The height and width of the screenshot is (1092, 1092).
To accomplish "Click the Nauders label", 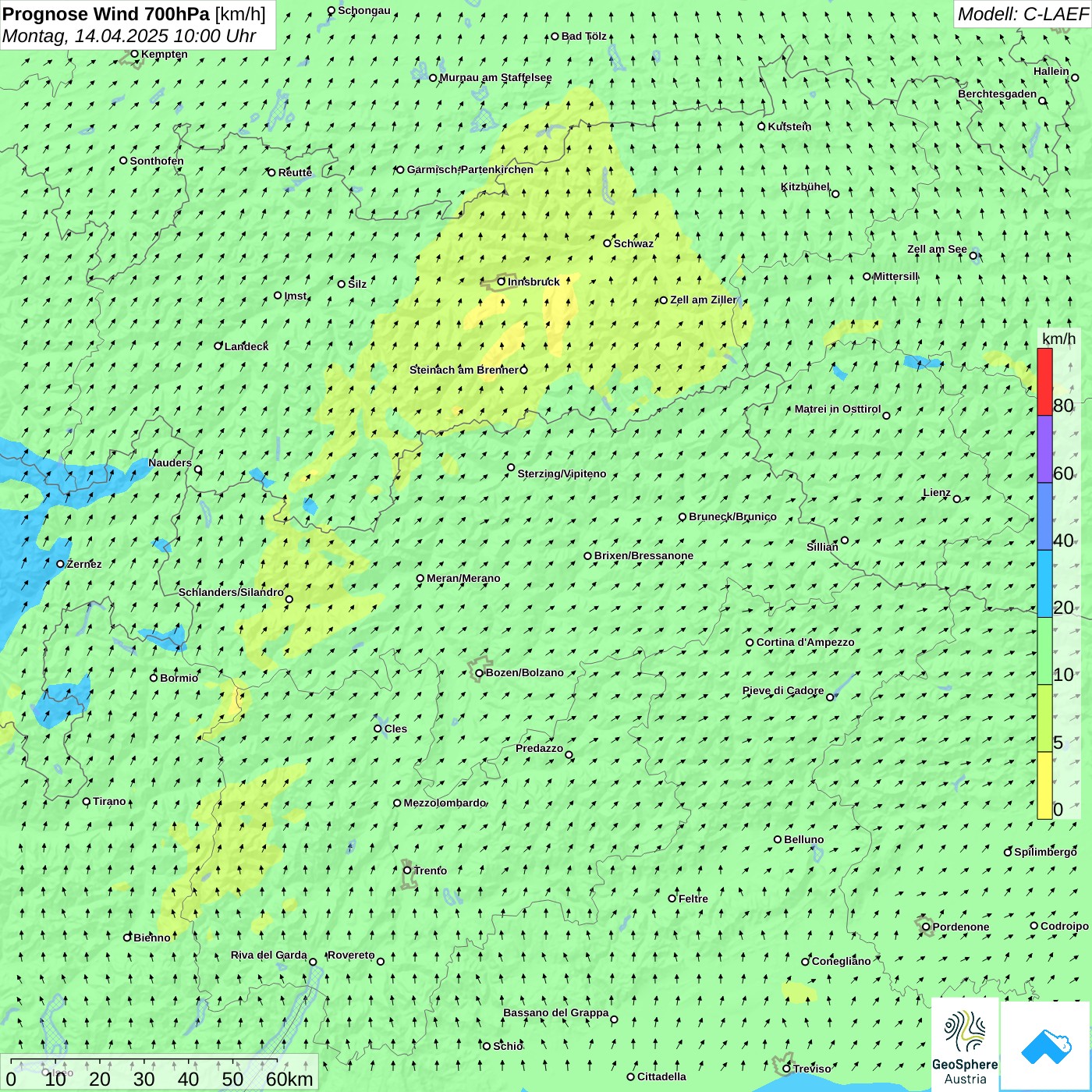I will coord(169,463).
